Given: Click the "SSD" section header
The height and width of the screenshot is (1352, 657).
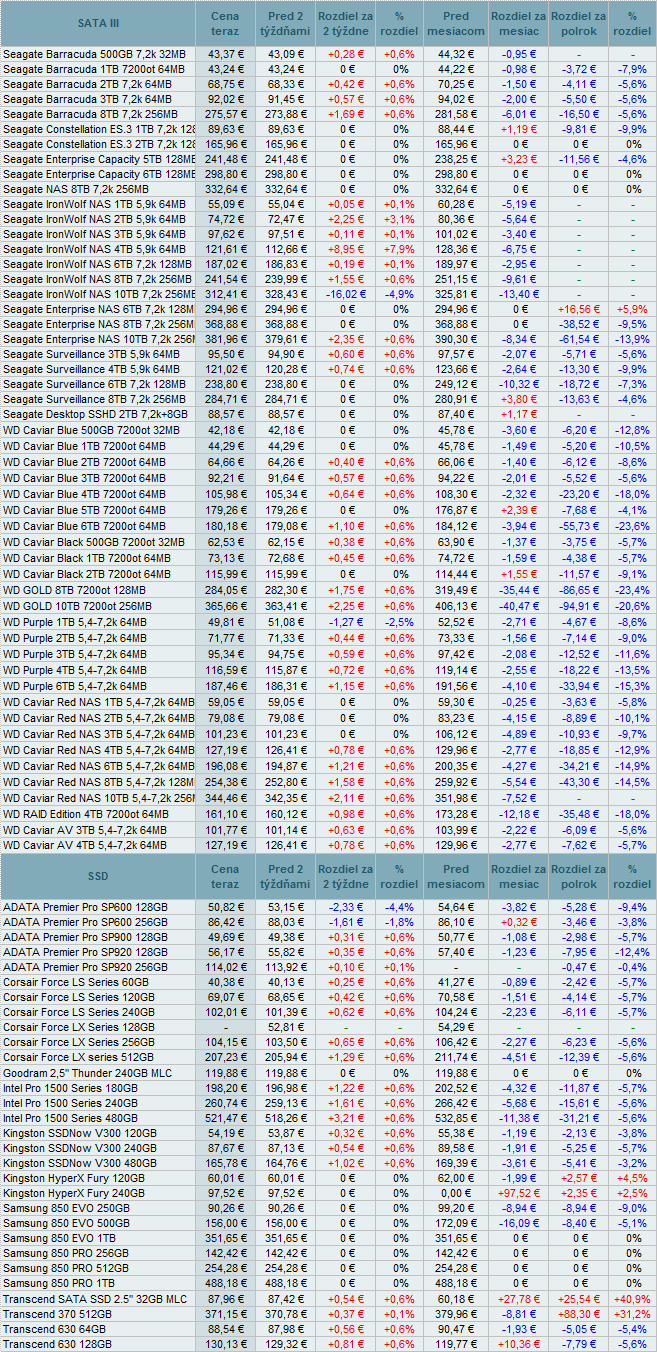Looking at the screenshot, I should tap(98, 876).
